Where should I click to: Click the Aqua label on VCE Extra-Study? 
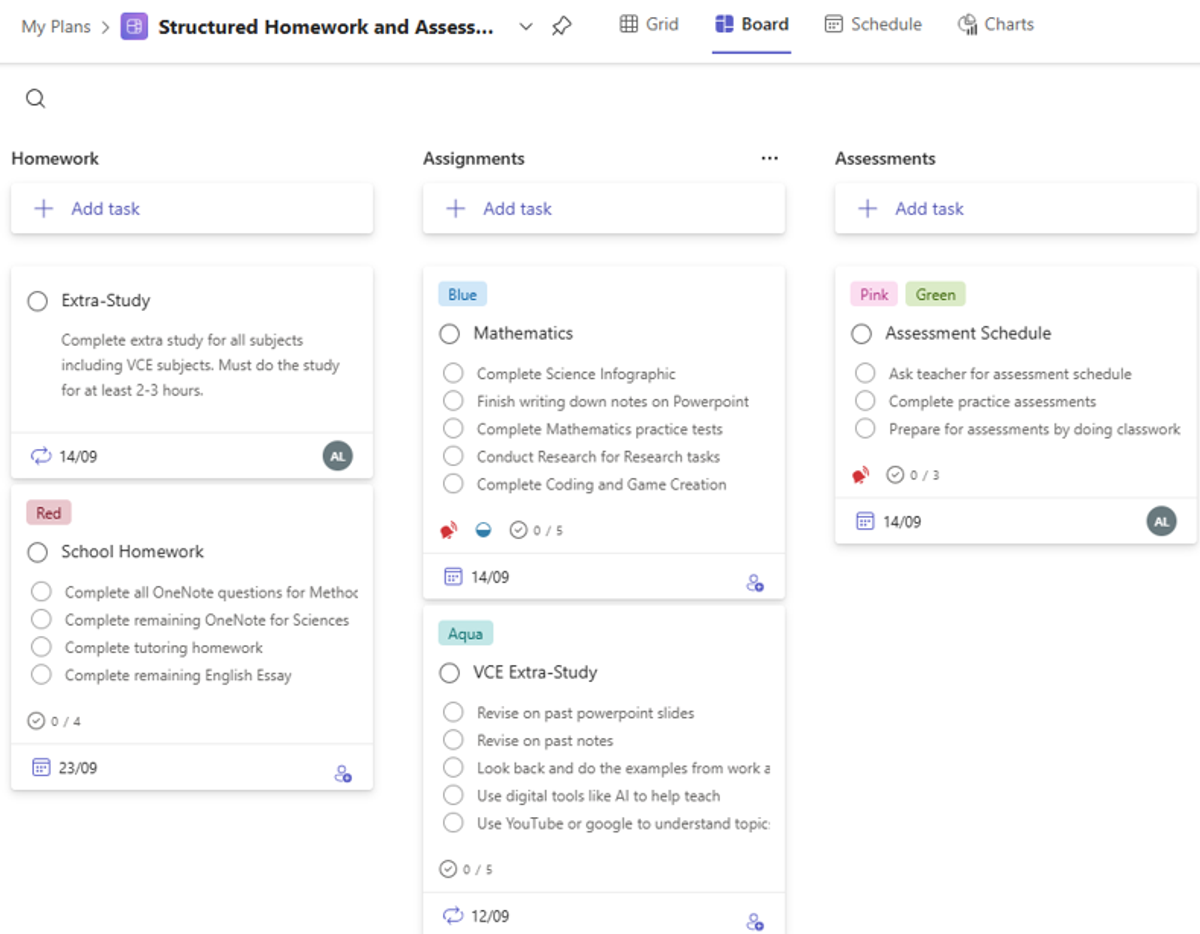465,634
